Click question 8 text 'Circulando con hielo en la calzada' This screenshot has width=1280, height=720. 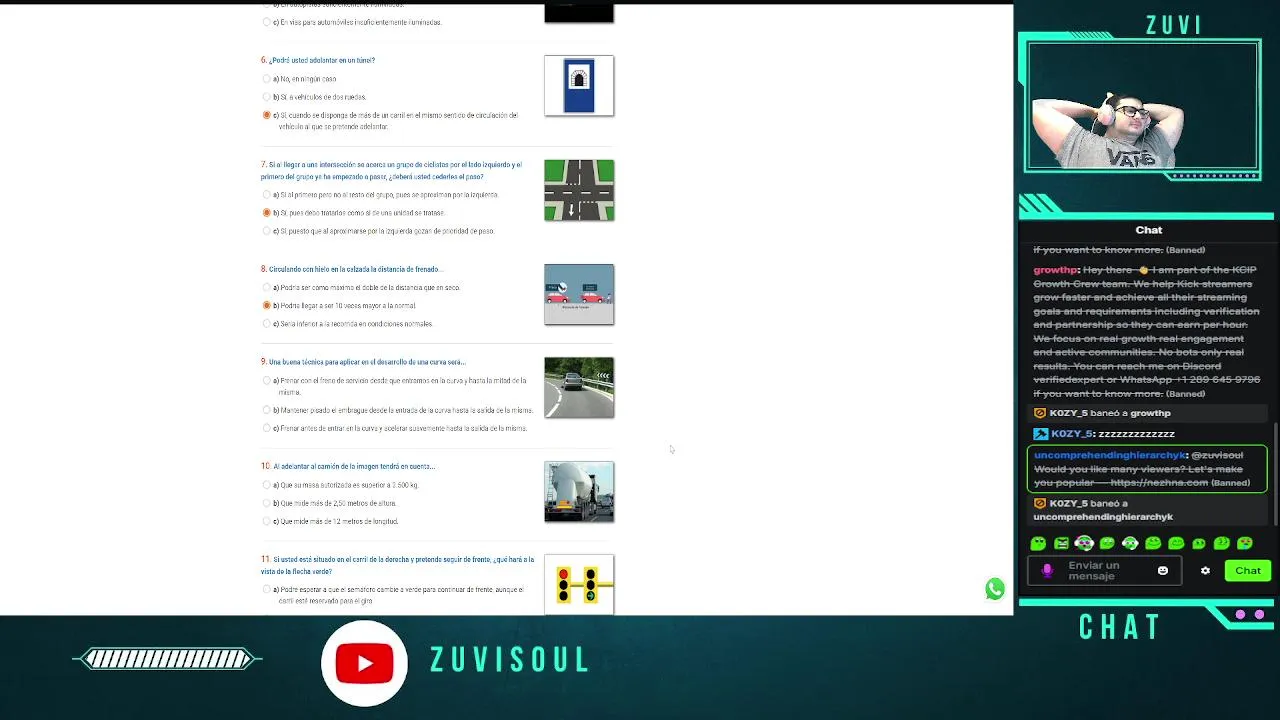pyautogui.click(x=354, y=269)
